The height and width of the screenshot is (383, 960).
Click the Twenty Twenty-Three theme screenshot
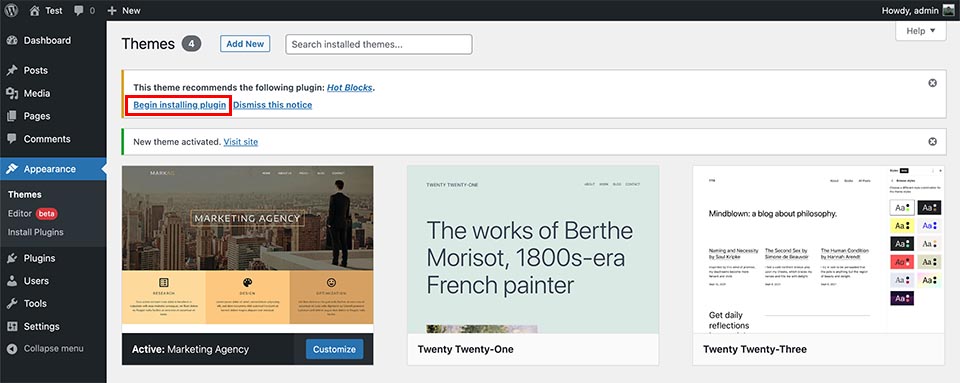coord(819,249)
